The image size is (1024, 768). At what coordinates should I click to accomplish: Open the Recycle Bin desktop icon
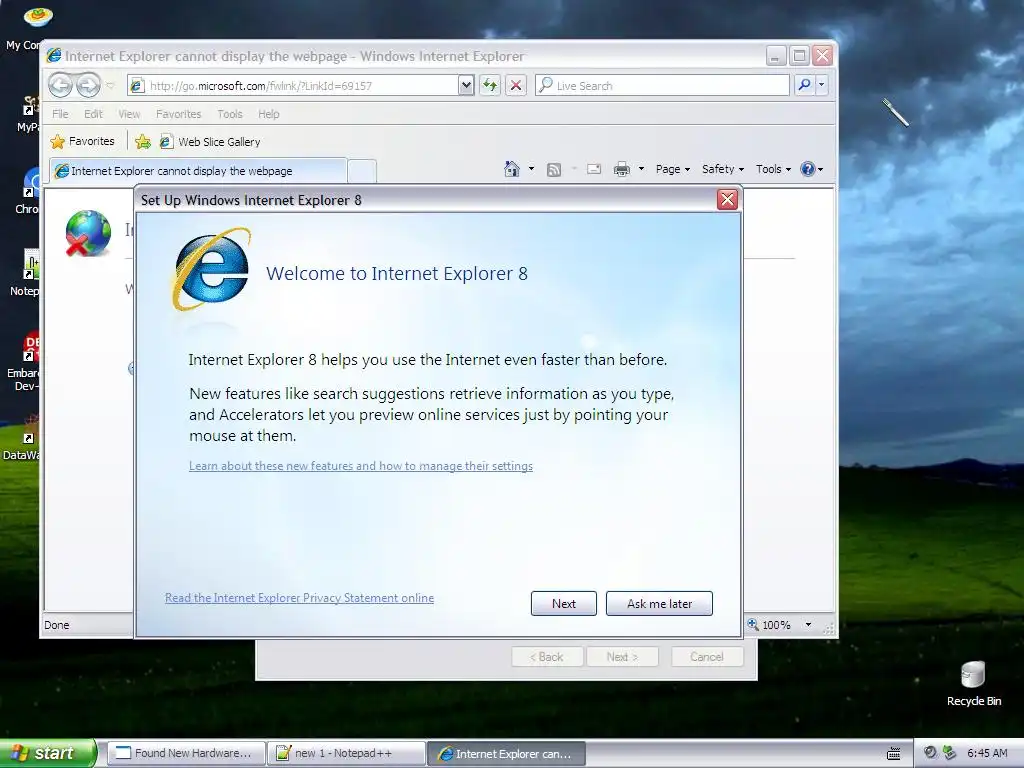(x=973, y=684)
